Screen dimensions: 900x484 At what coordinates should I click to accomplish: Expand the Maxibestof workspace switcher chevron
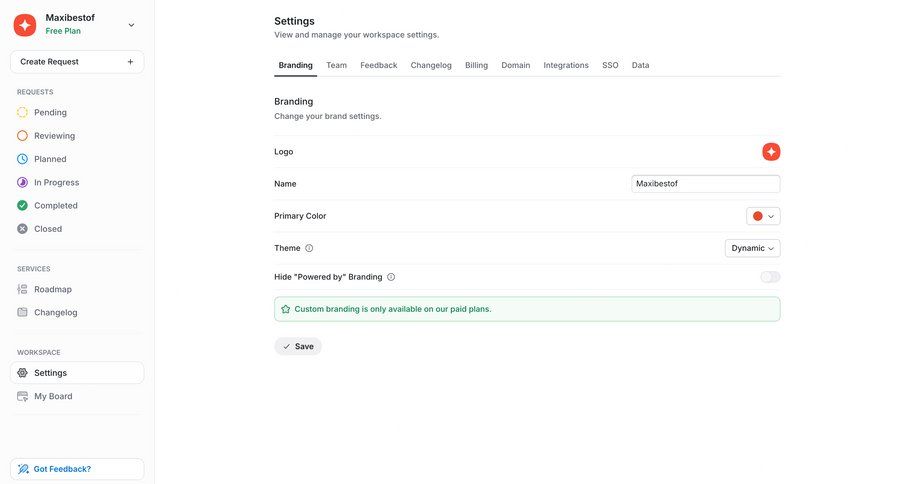click(132, 25)
